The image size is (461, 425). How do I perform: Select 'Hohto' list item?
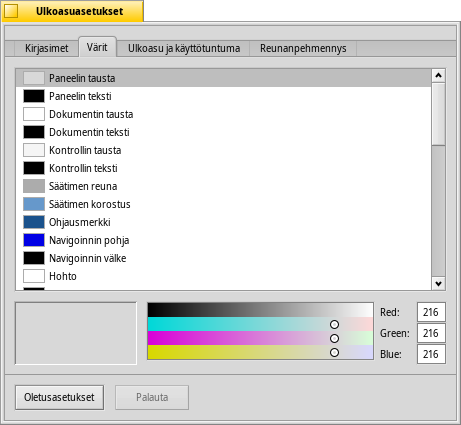[x=223, y=276]
